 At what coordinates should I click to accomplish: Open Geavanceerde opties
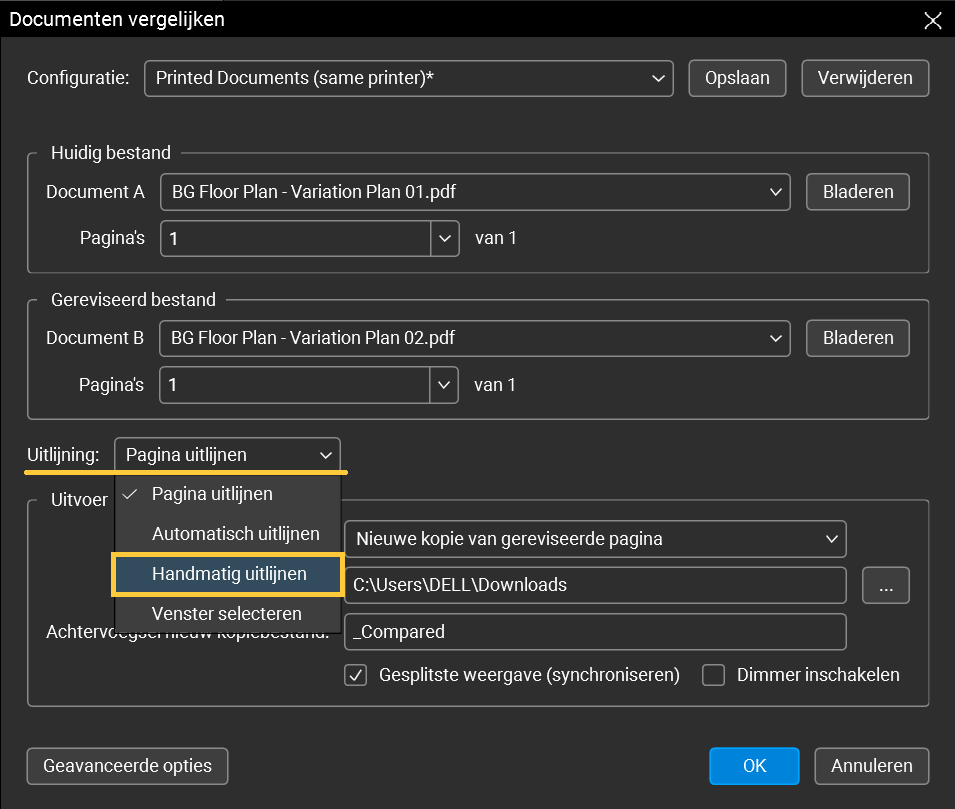click(127, 766)
